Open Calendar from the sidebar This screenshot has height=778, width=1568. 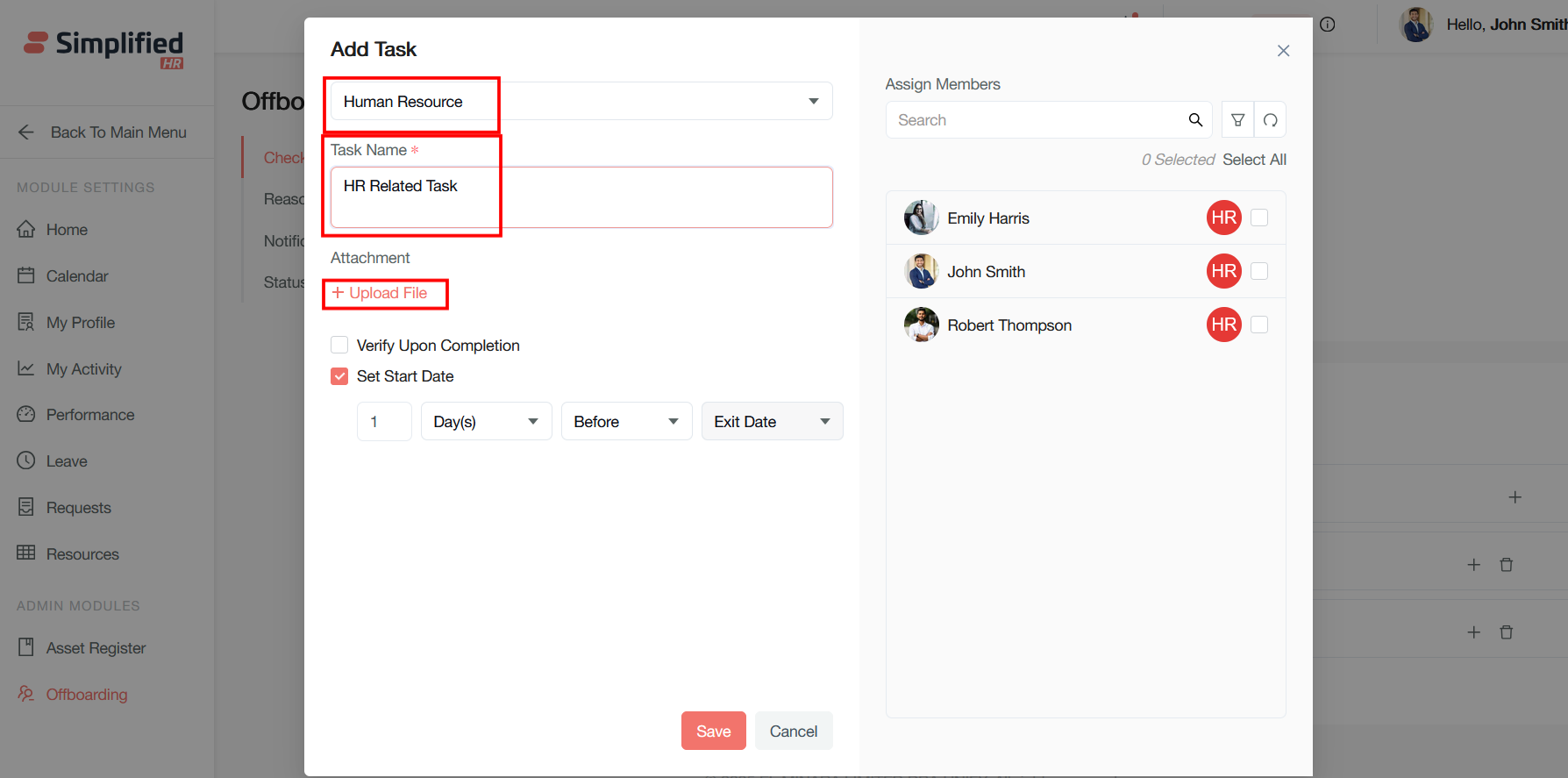point(77,276)
